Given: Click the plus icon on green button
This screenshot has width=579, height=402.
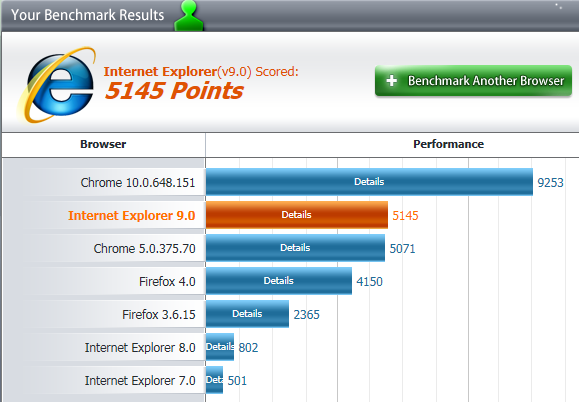Looking at the screenshot, I should point(391,80).
